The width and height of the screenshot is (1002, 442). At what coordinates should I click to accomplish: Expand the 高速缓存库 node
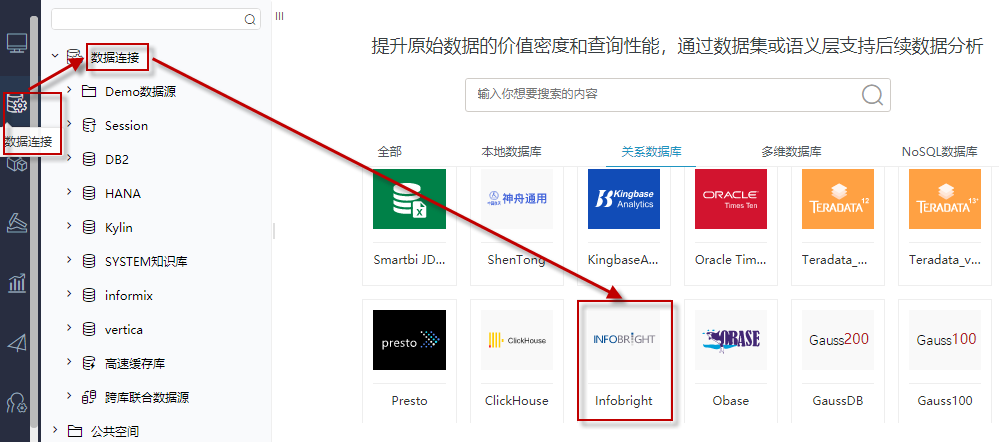coord(70,363)
